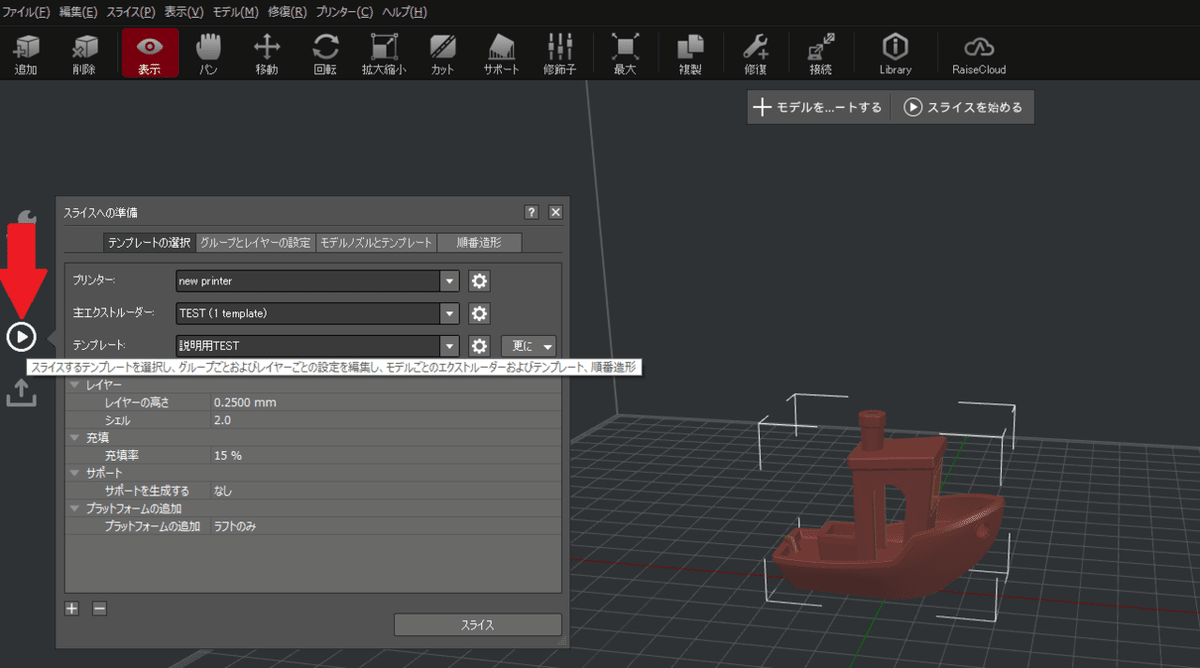Viewport: 1200px width, 668px height.
Task: Switch to テンプレートの選択 tab
Action: click(149, 243)
